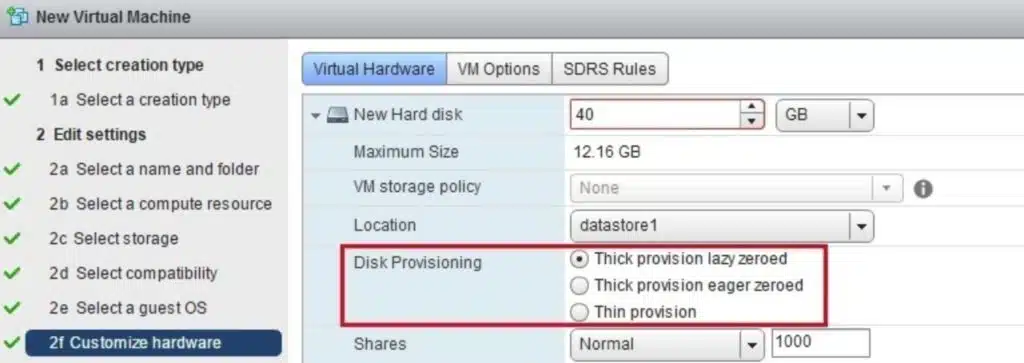
Task: Click the New Virtual Machine title icon
Action: click(x=16, y=16)
